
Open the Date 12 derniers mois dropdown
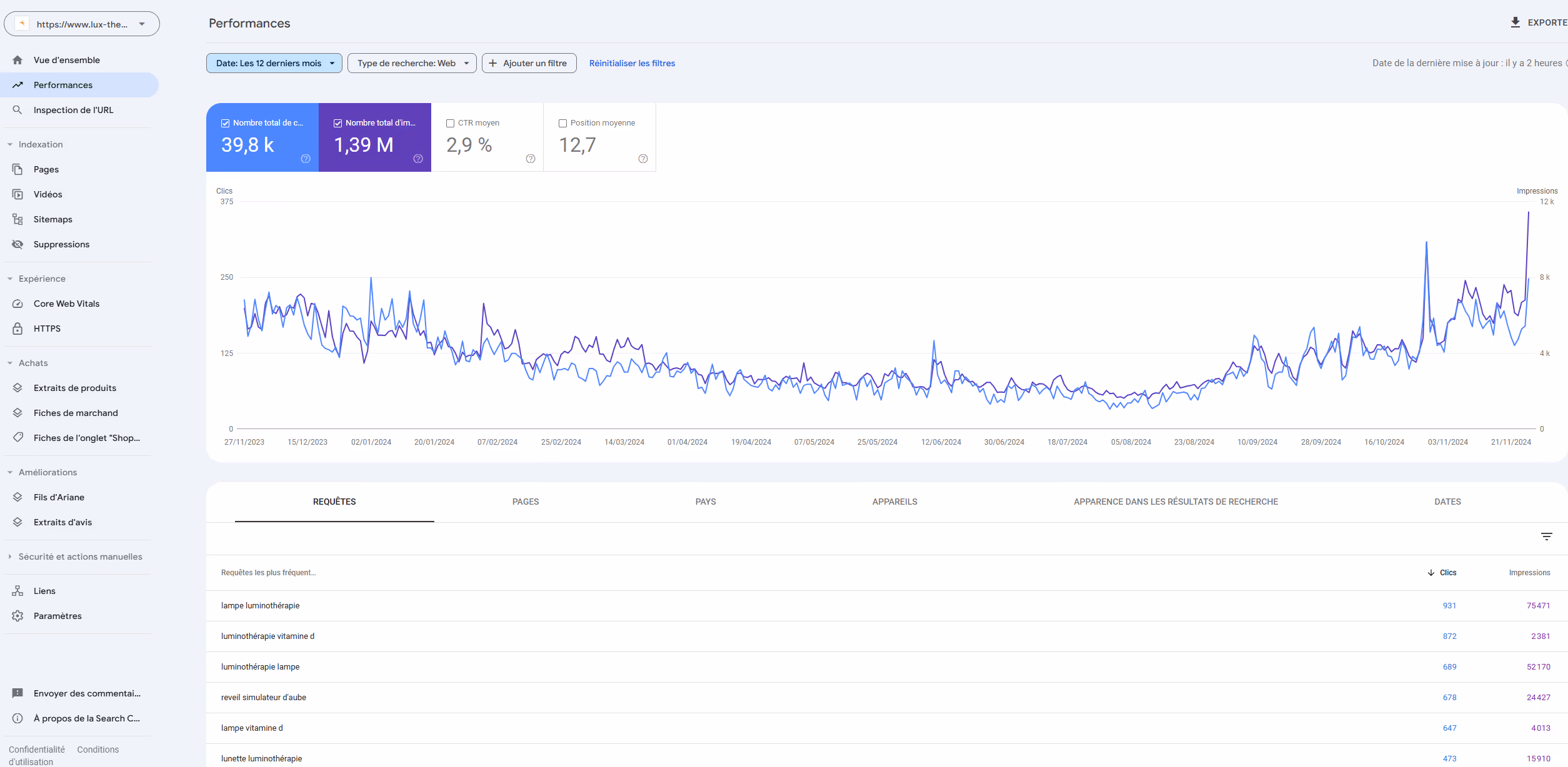[x=274, y=63]
